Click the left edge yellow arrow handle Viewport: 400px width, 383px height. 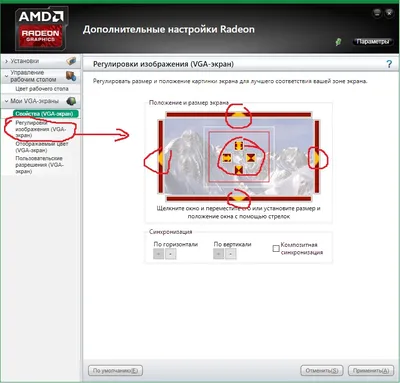point(161,157)
